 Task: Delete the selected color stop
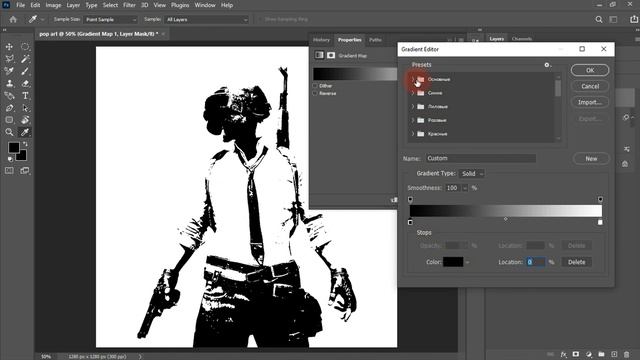577,262
